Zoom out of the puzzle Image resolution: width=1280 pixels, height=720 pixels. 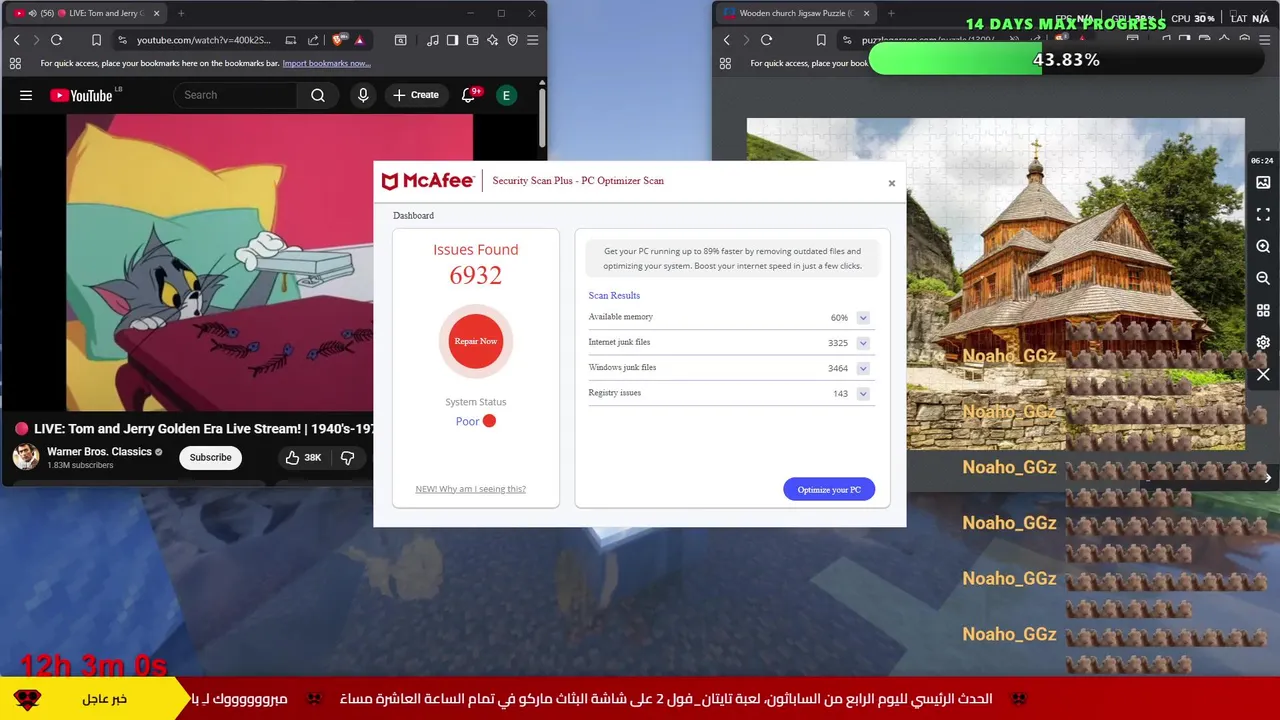click(1263, 279)
